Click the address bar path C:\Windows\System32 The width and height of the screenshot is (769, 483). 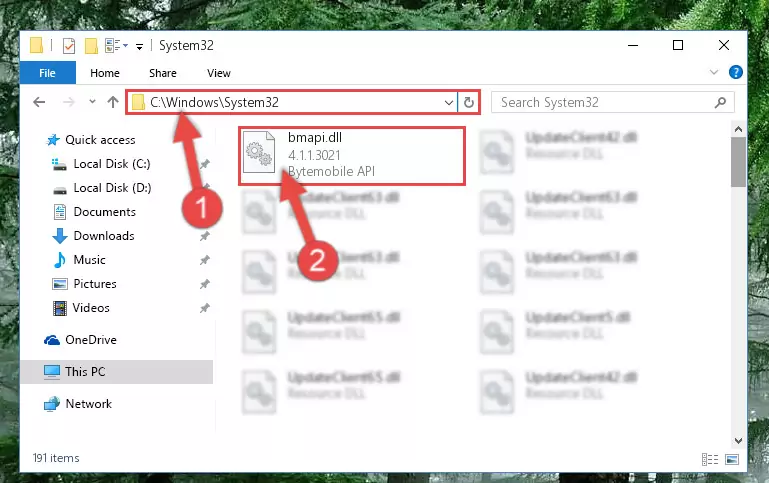point(214,102)
